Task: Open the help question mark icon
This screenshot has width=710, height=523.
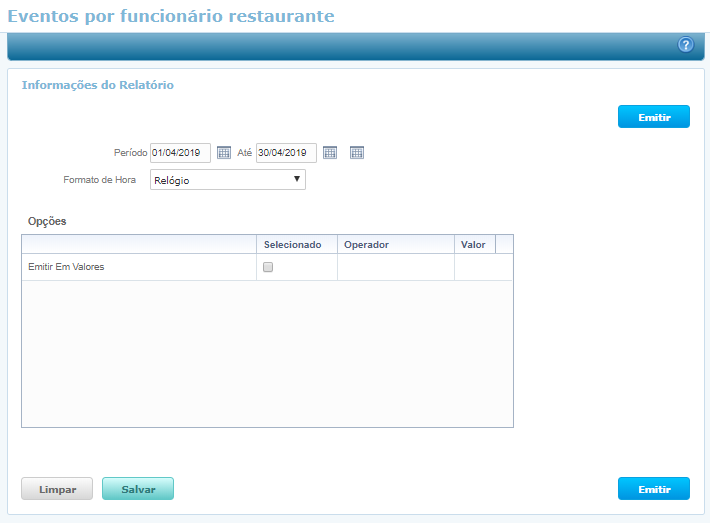Action: tap(686, 45)
